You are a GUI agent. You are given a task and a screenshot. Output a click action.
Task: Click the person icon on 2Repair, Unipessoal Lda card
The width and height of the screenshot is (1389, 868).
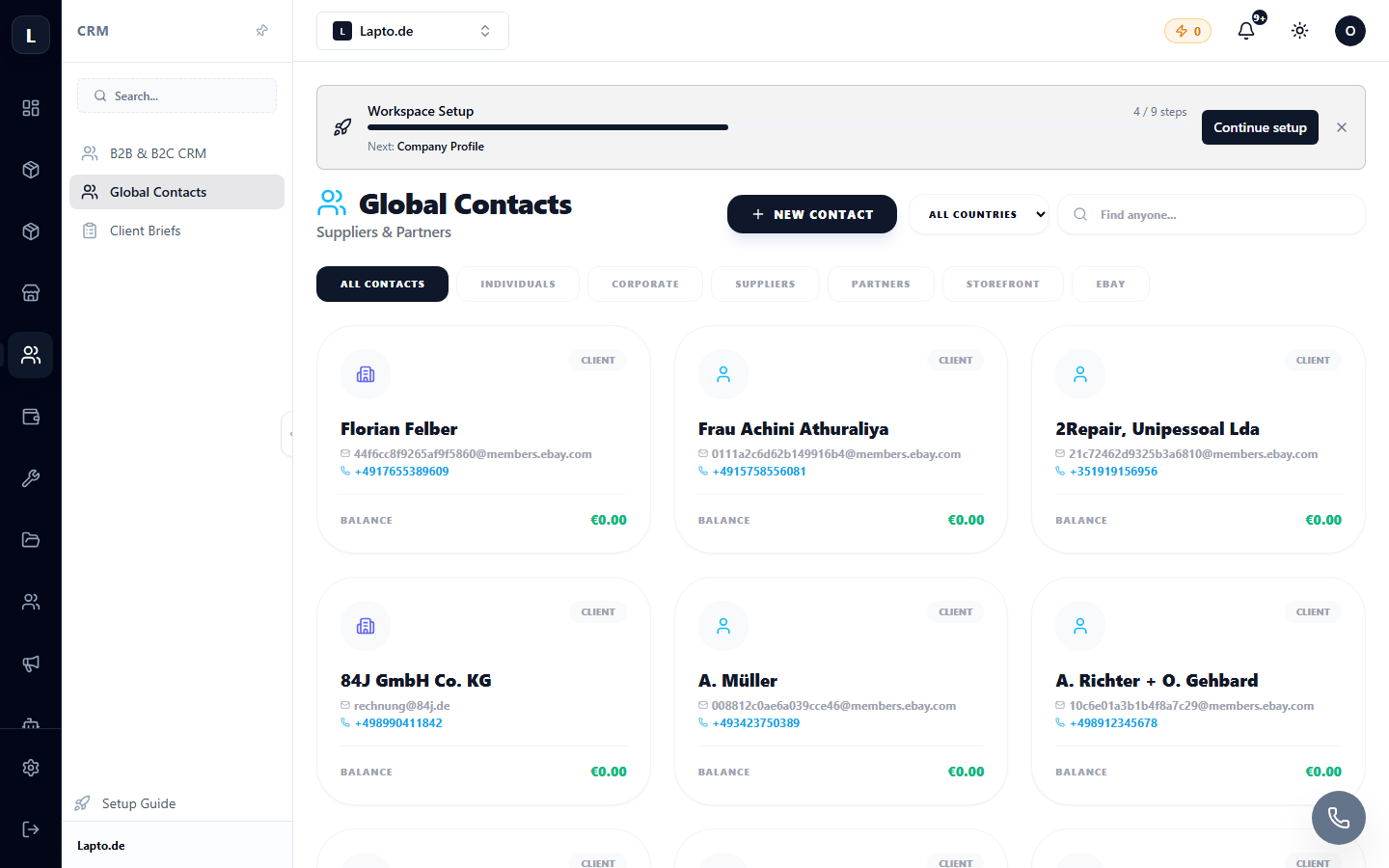coord(1080,374)
